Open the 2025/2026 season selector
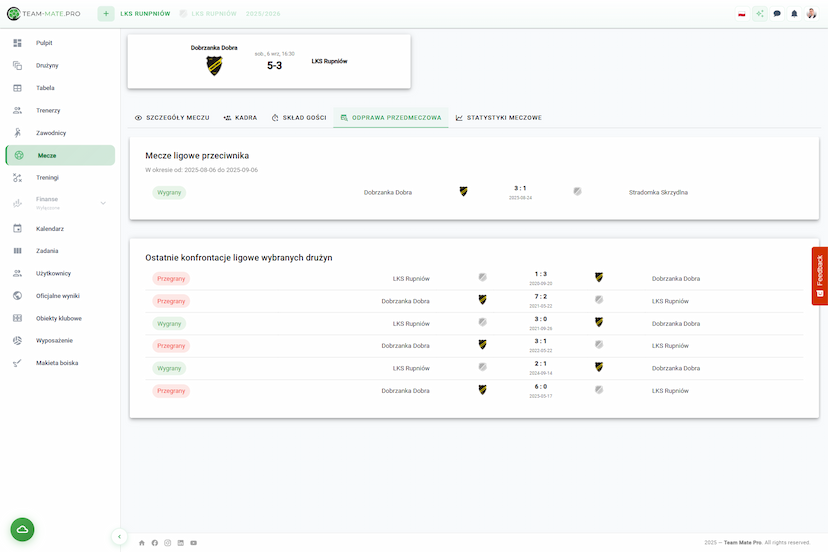This screenshot has width=828, height=552. click(x=263, y=14)
